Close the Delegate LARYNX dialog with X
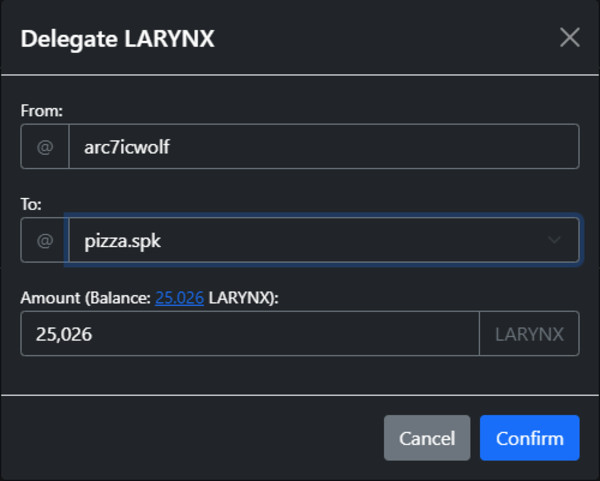The height and width of the screenshot is (481, 600). click(x=570, y=38)
